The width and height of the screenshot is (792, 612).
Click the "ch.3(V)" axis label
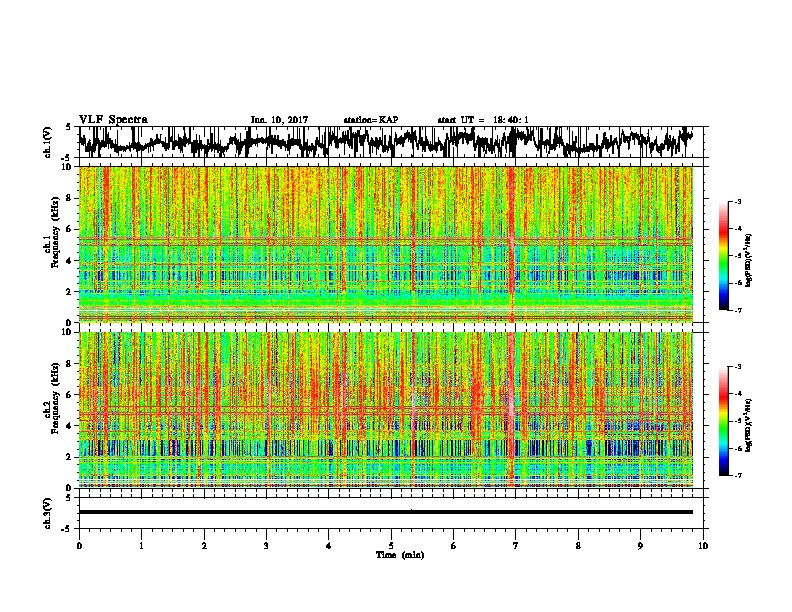(48, 513)
